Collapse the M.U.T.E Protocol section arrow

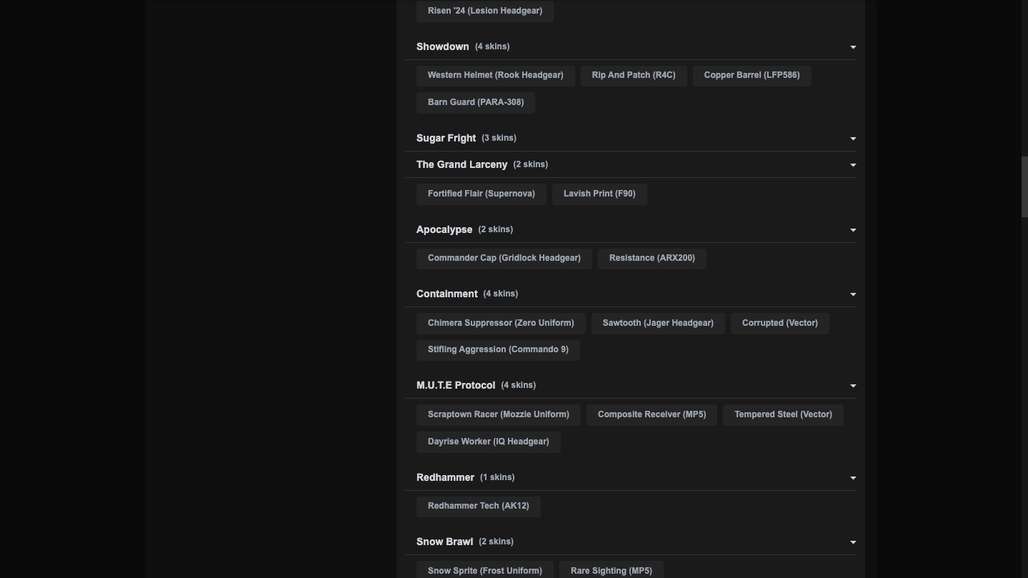click(853, 386)
